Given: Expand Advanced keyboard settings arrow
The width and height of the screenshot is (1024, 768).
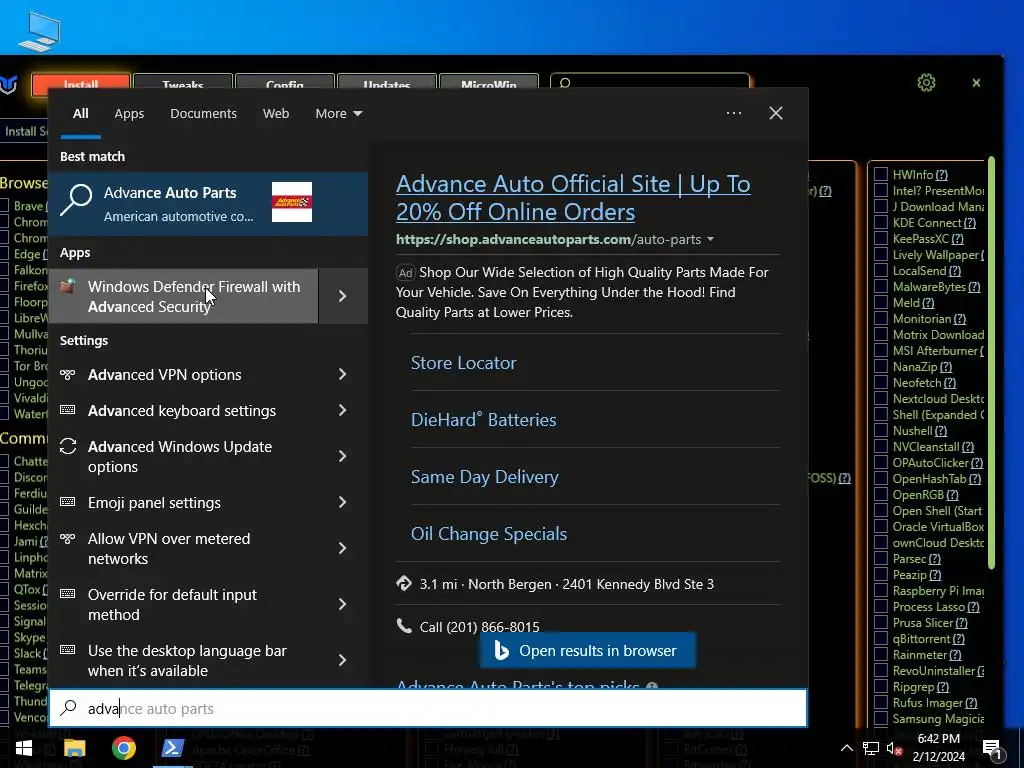Looking at the screenshot, I should point(343,410).
